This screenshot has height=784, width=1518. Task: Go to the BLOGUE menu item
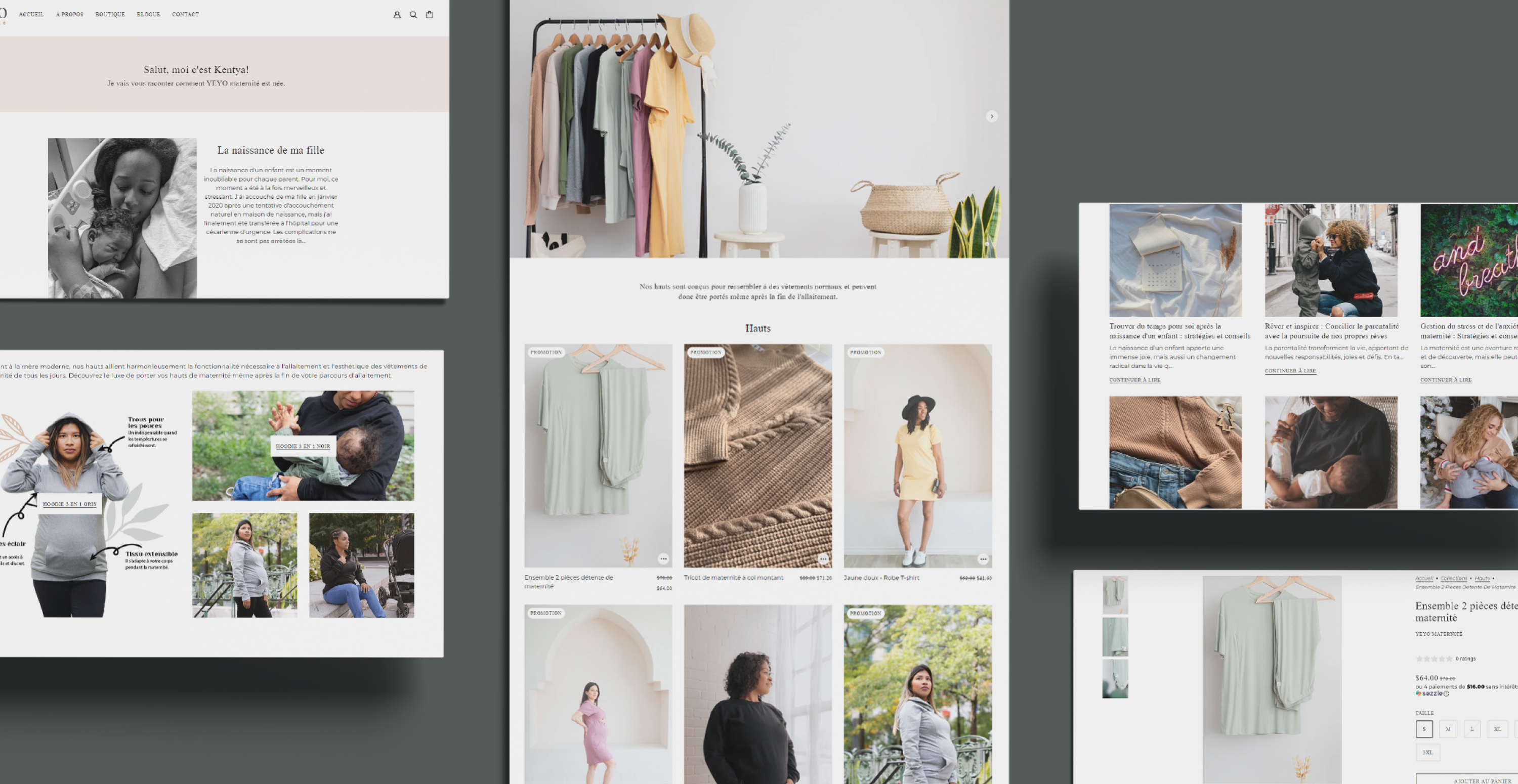point(148,14)
